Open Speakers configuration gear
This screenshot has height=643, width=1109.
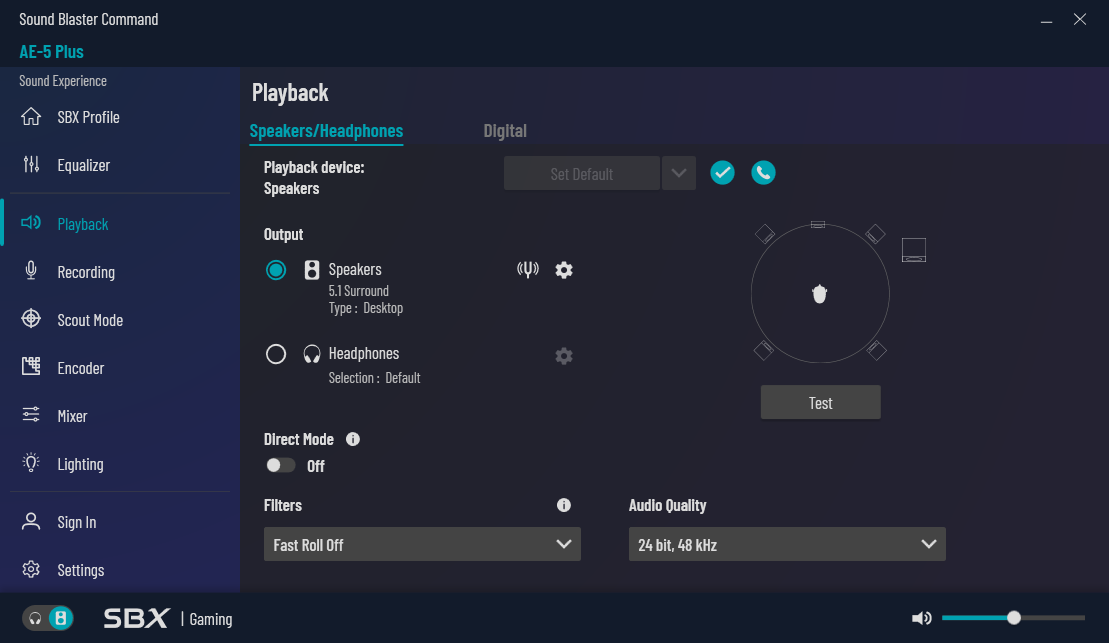coord(564,270)
